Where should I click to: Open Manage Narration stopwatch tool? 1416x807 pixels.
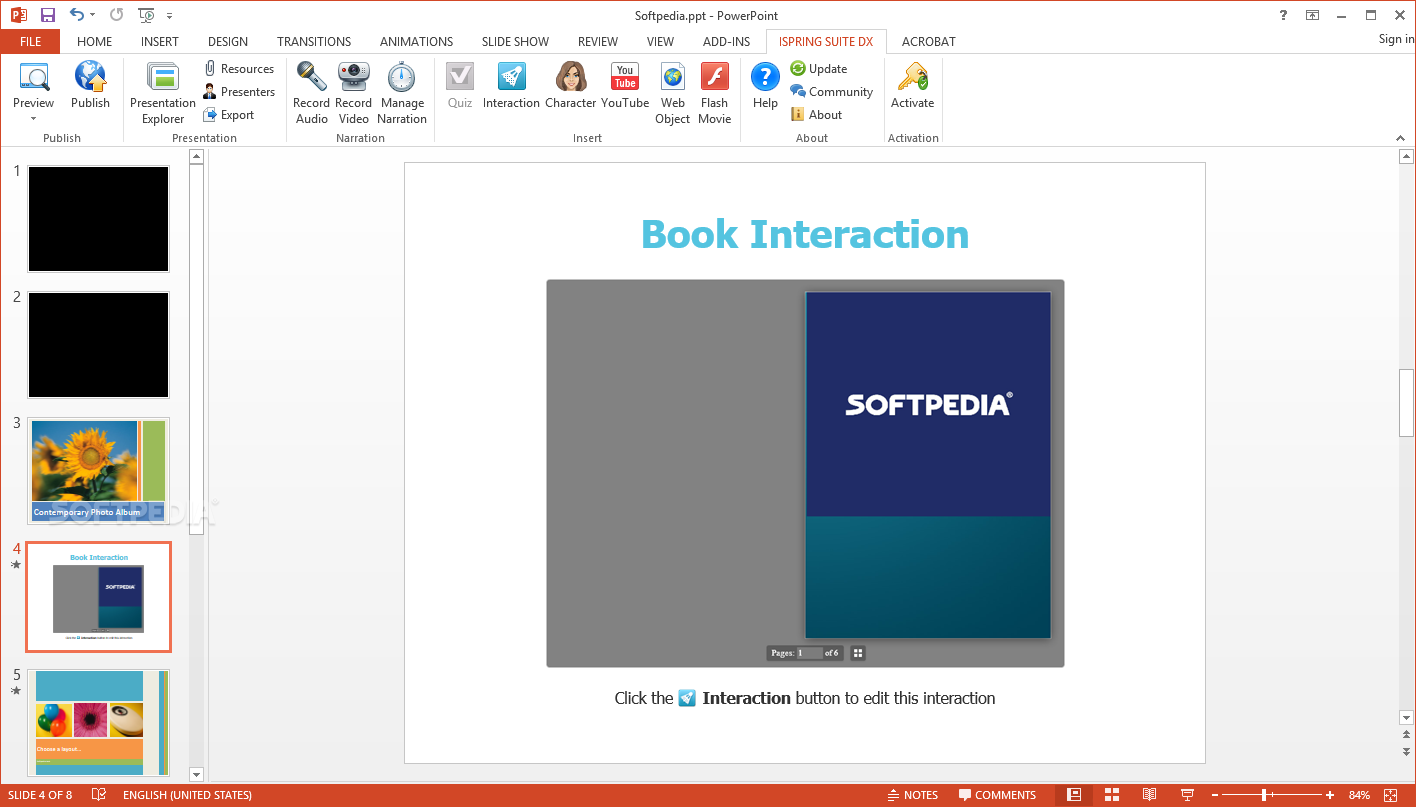[402, 93]
